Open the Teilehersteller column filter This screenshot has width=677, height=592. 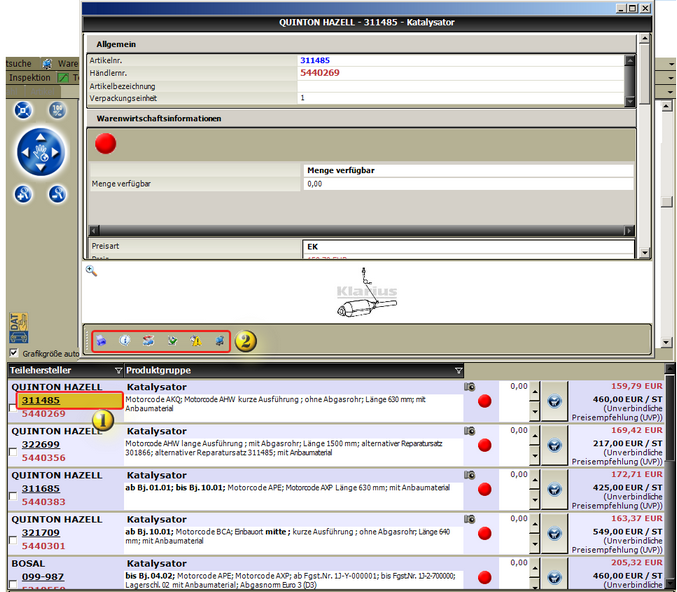pos(118,370)
